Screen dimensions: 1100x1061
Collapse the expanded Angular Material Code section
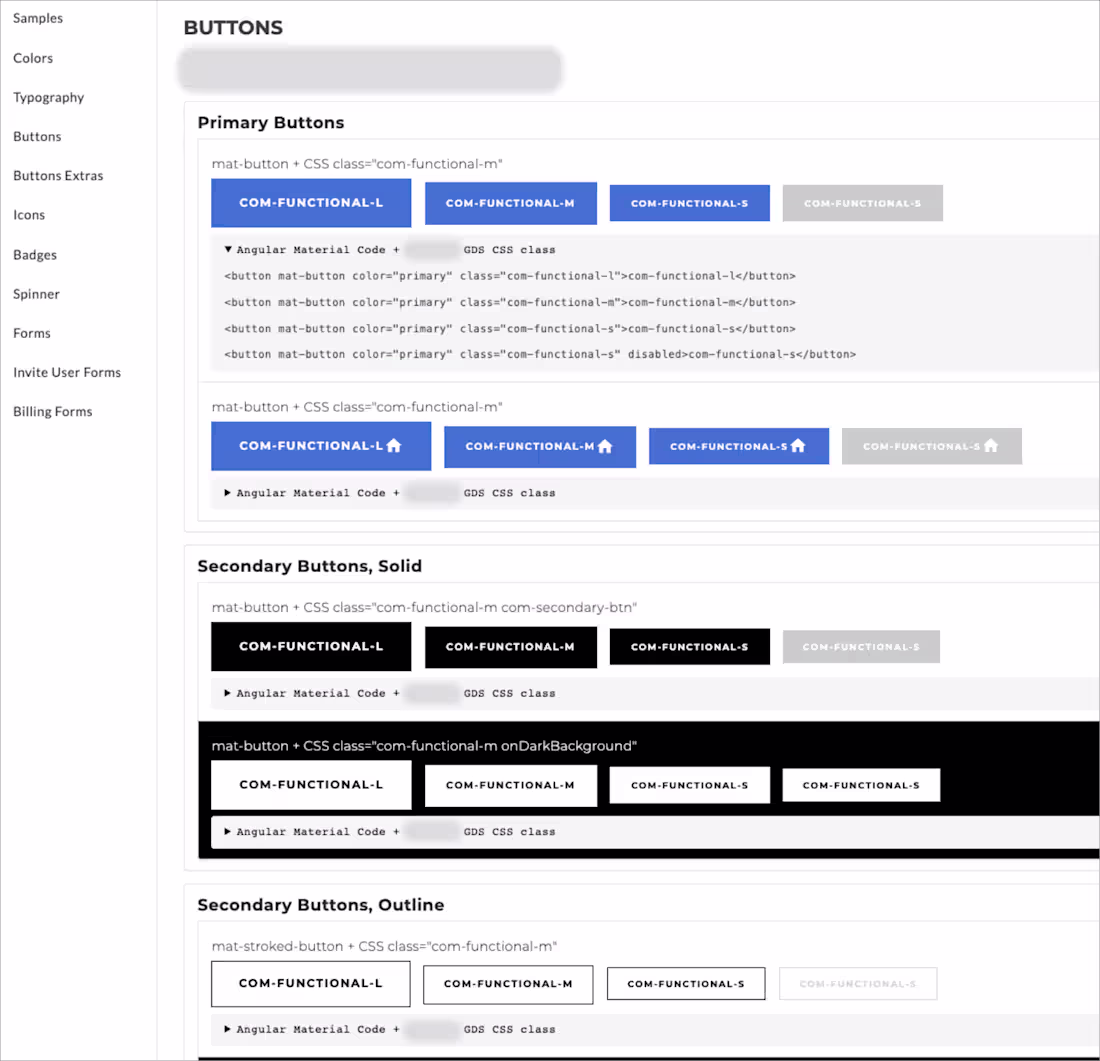click(x=389, y=250)
